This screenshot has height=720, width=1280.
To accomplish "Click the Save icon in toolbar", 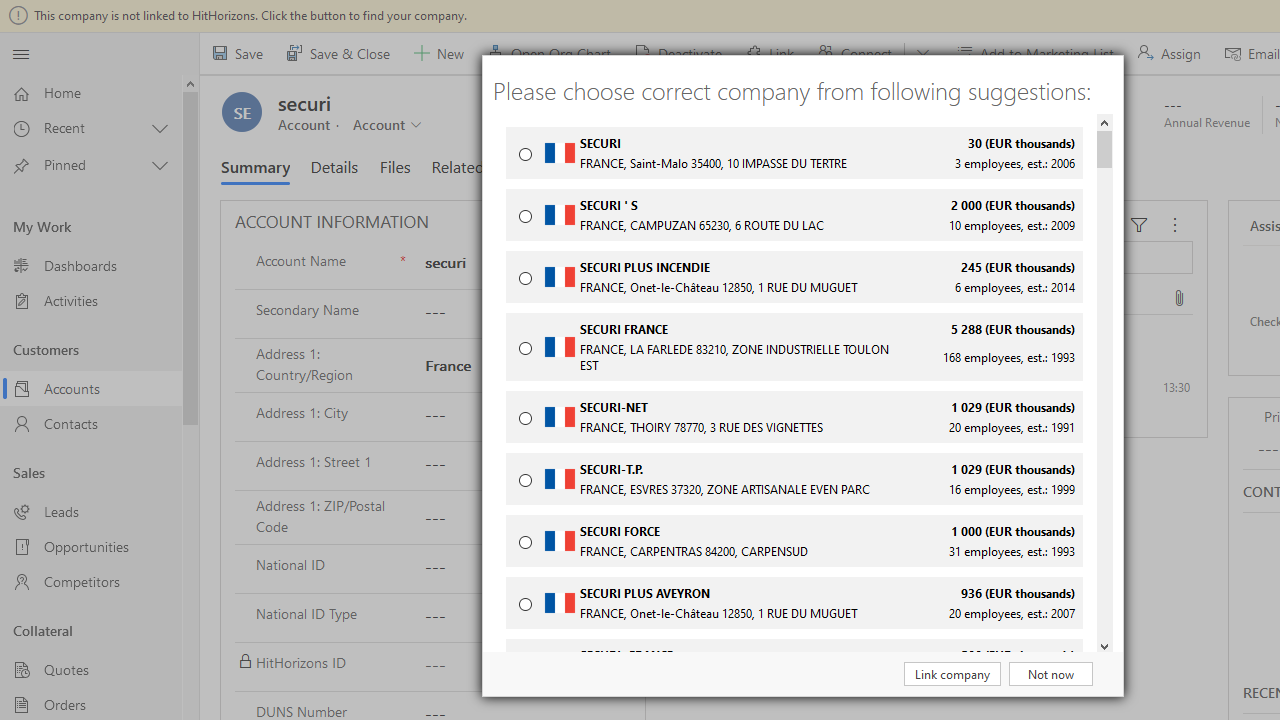I will (220, 54).
